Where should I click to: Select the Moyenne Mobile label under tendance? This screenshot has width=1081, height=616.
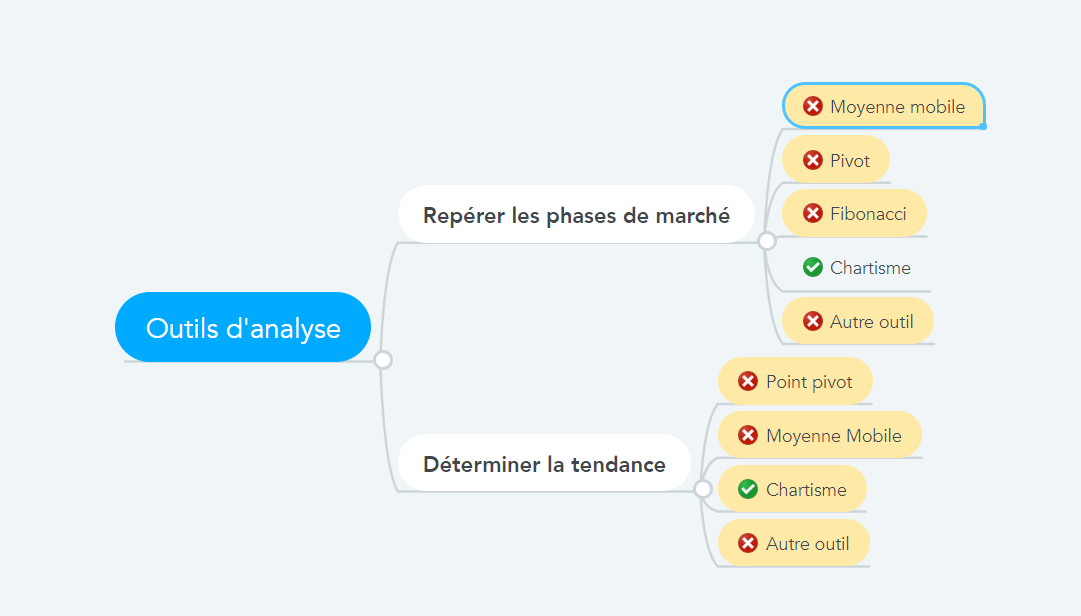[833, 435]
